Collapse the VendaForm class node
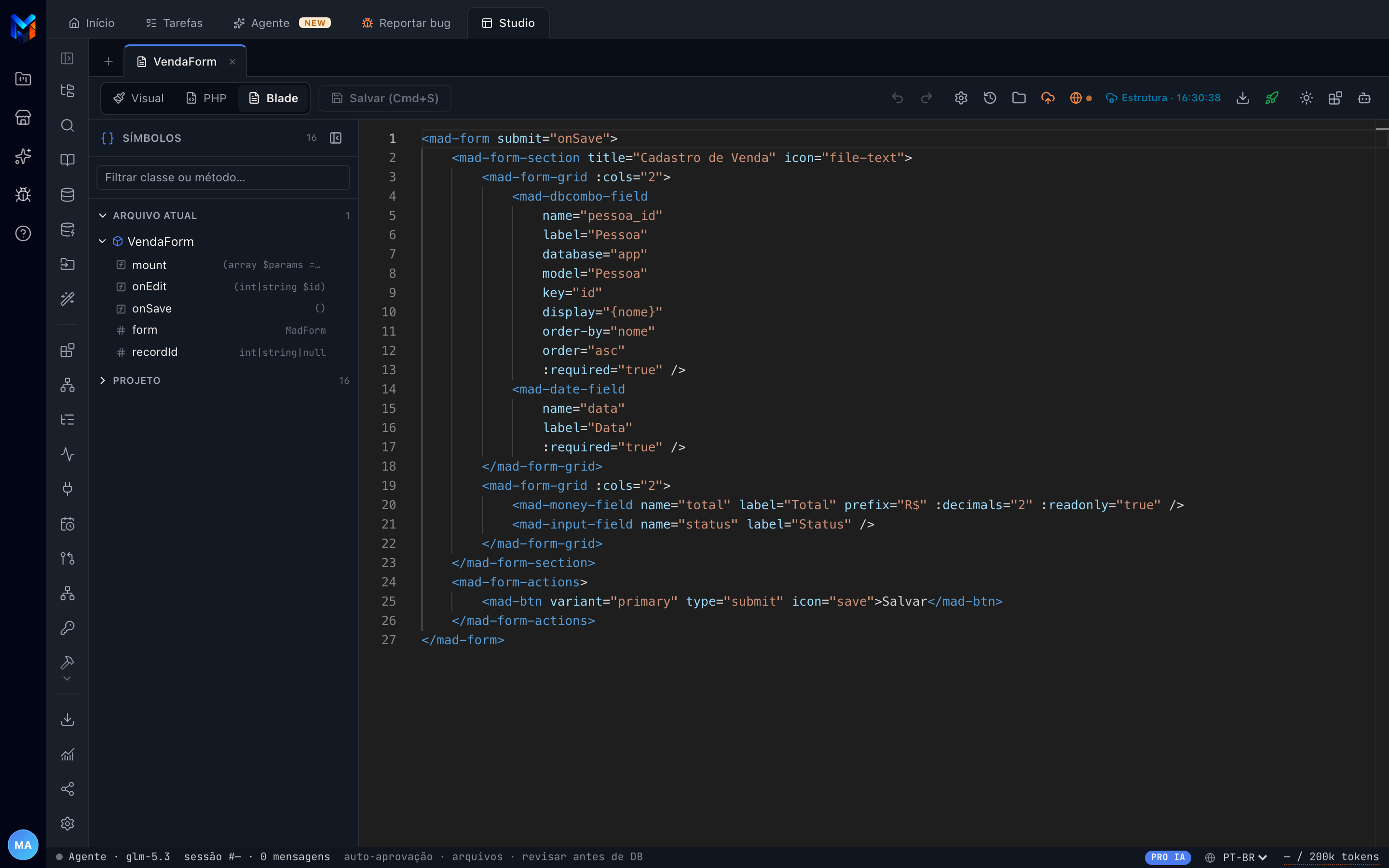Image resolution: width=1389 pixels, height=868 pixels. point(102,241)
